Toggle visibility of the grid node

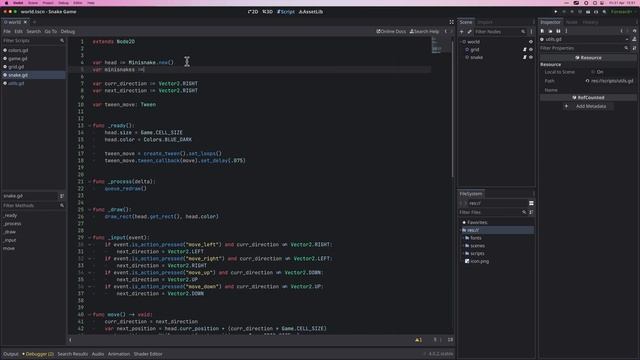click(x=531, y=49)
